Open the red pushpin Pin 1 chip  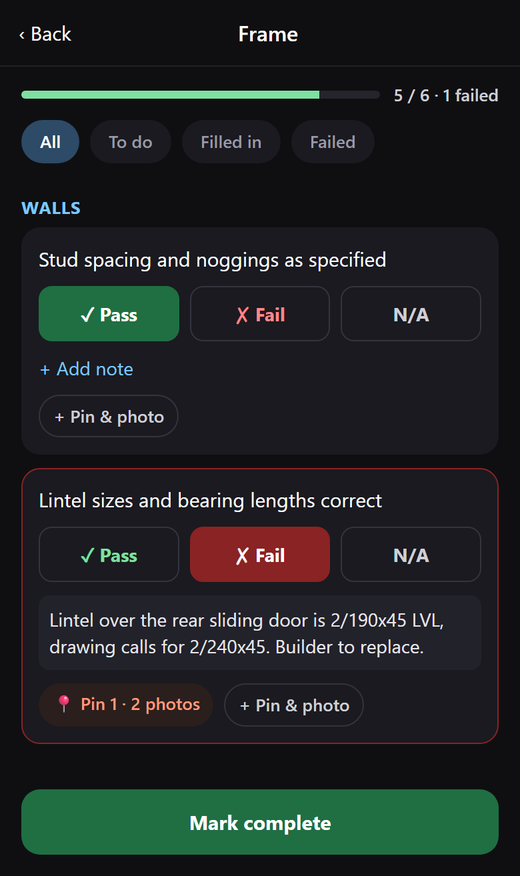pos(126,704)
